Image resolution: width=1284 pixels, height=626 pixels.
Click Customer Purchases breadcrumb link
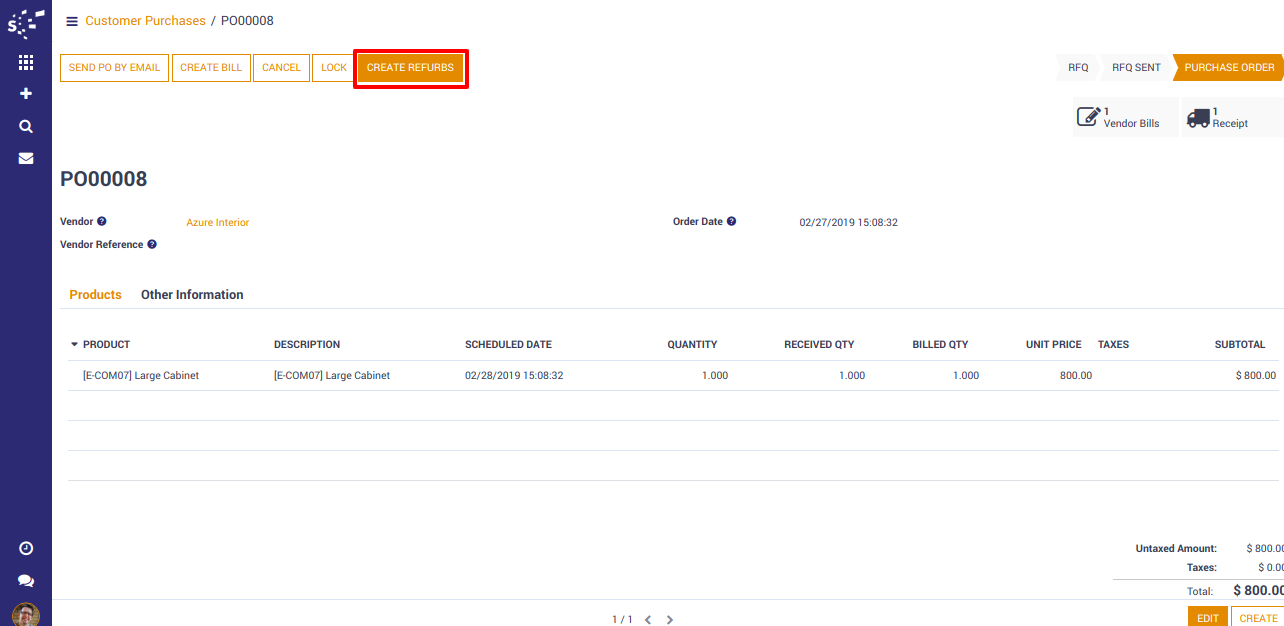[x=145, y=21]
